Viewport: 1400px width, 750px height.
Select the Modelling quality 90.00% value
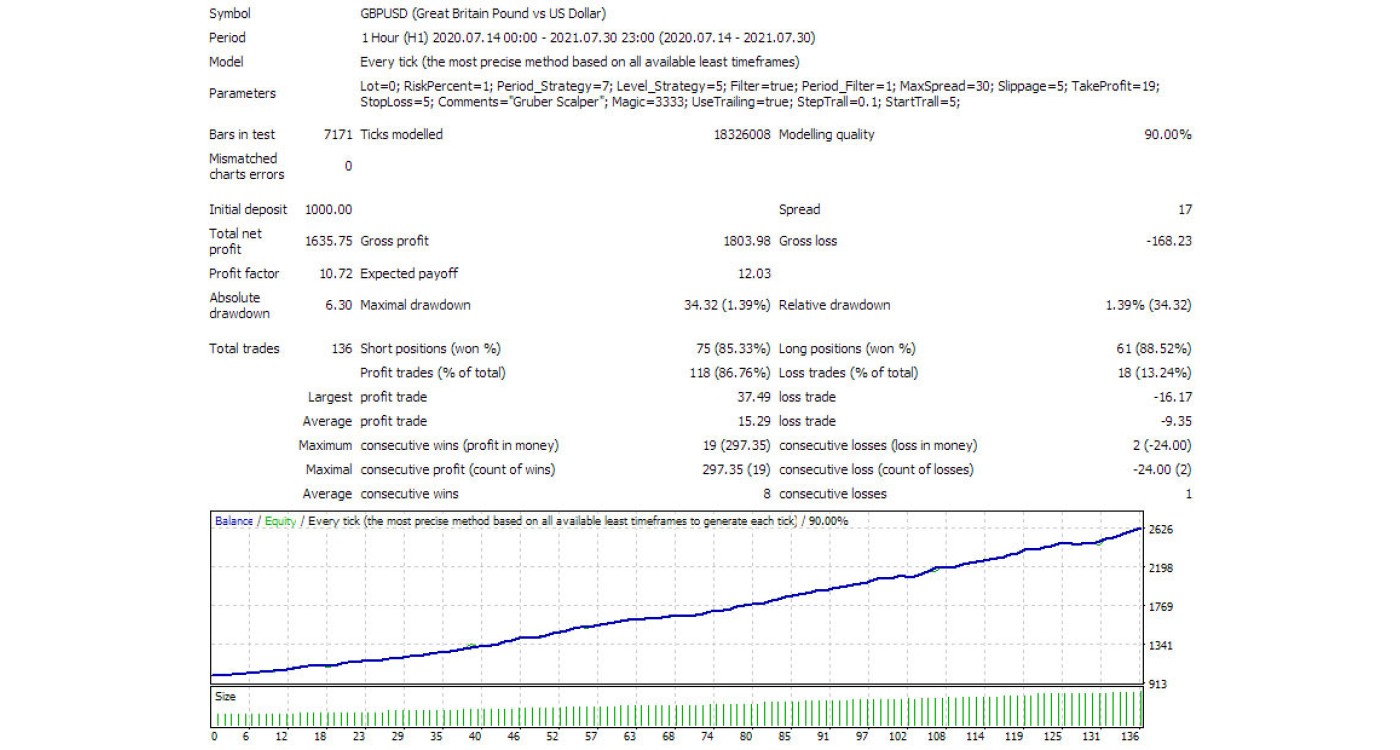coord(1167,134)
